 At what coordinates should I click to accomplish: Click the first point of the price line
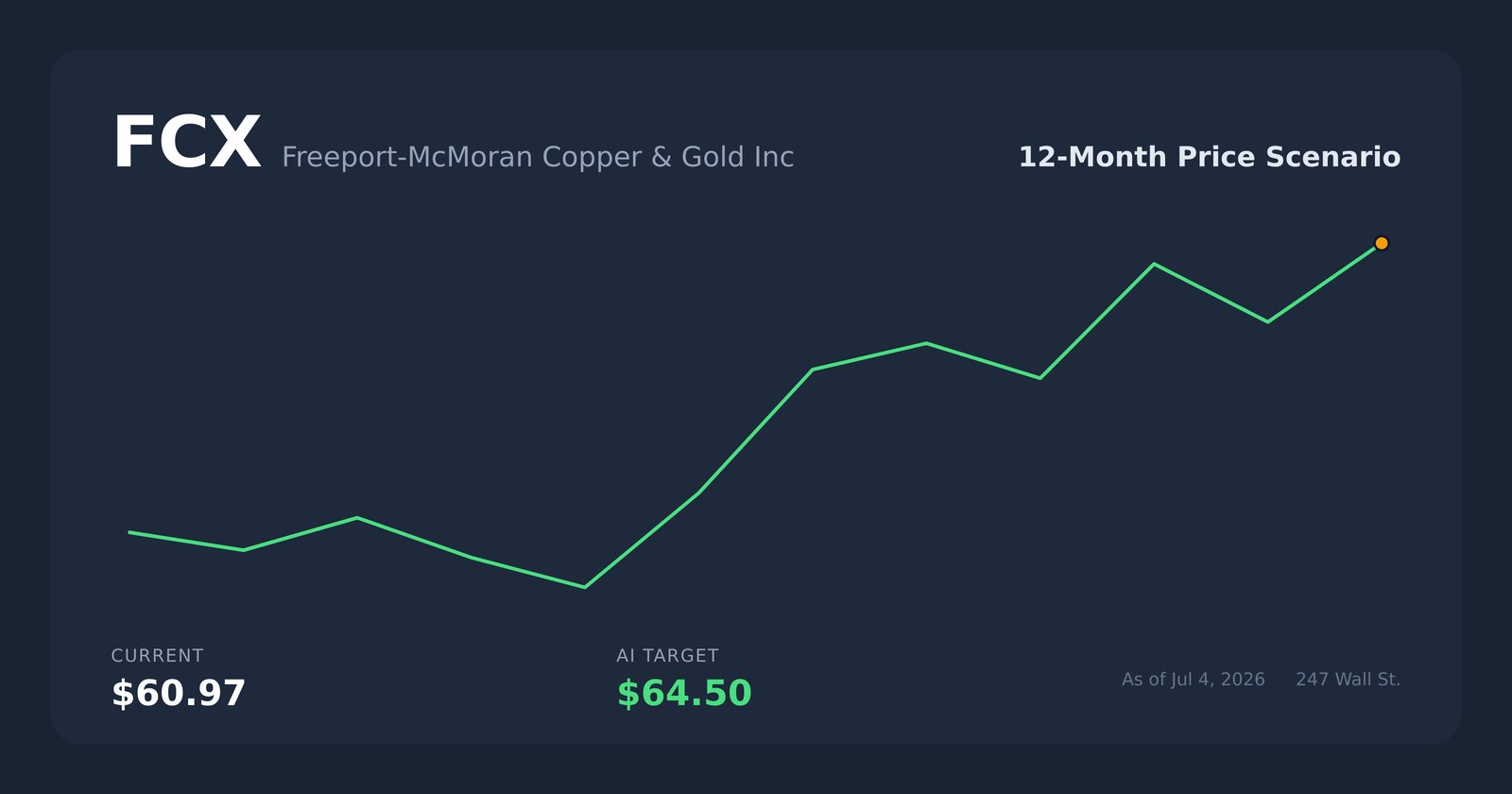[129, 532]
